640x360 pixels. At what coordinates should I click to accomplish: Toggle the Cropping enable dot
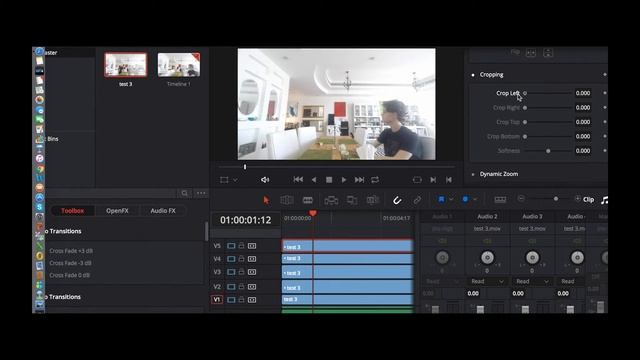(x=473, y=75)
